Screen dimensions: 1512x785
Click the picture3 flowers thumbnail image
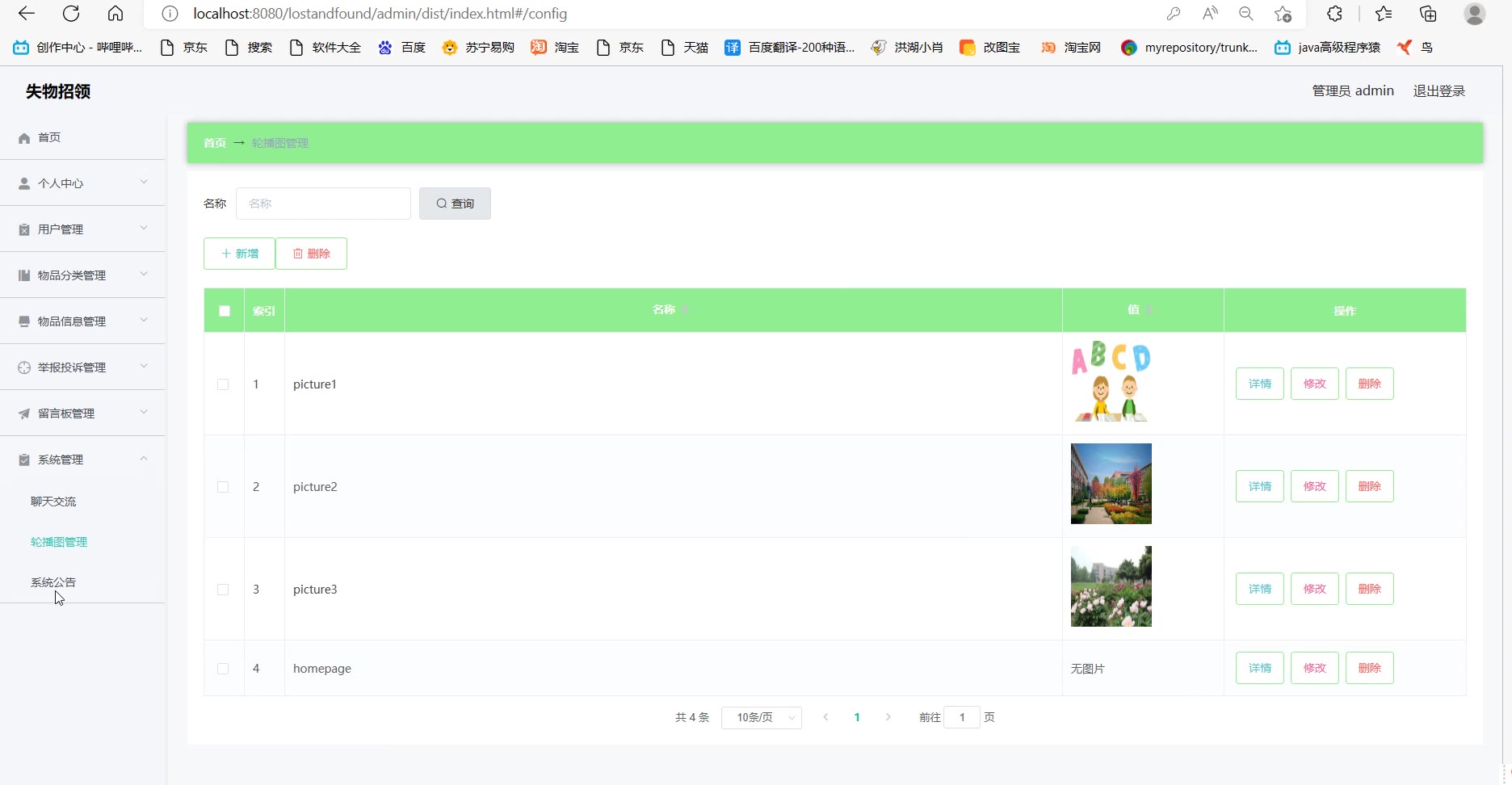coord(1111,586)
